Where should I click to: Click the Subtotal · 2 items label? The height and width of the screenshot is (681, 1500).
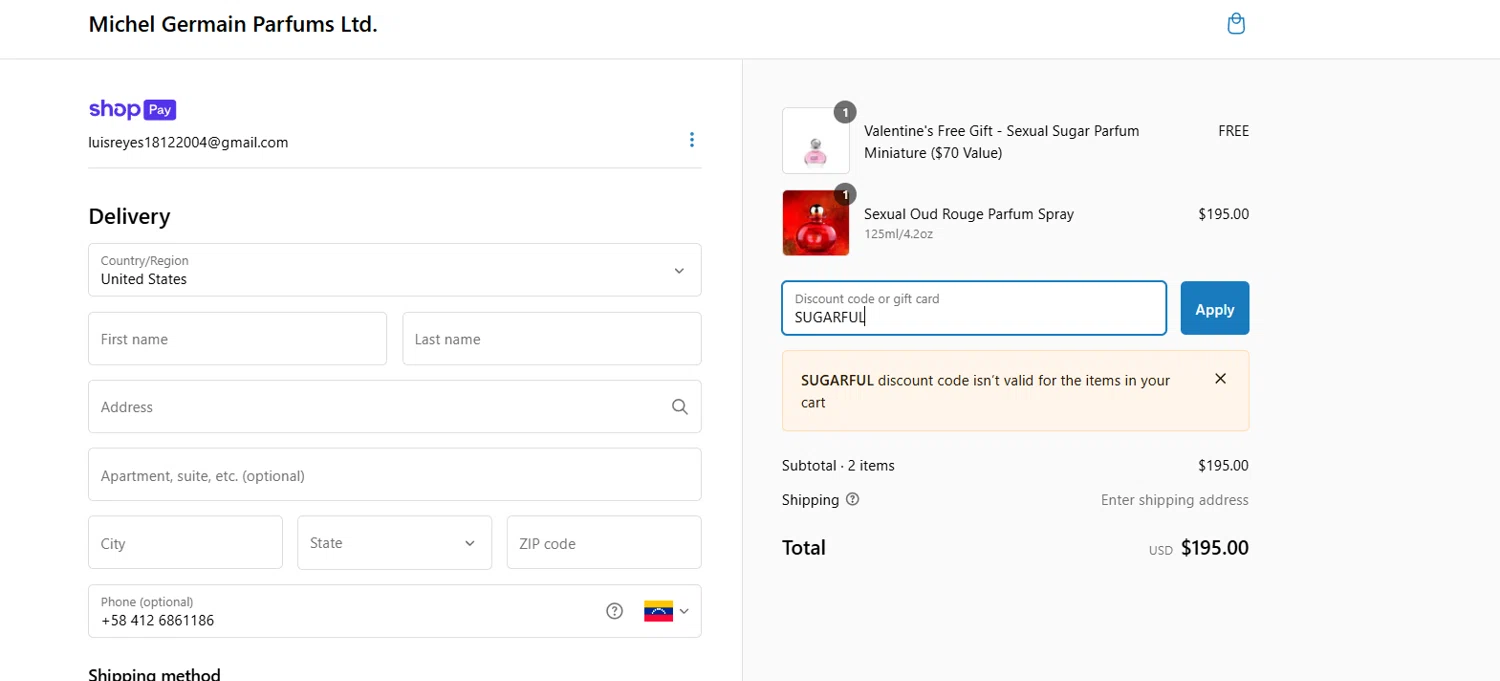pos(838,466)
